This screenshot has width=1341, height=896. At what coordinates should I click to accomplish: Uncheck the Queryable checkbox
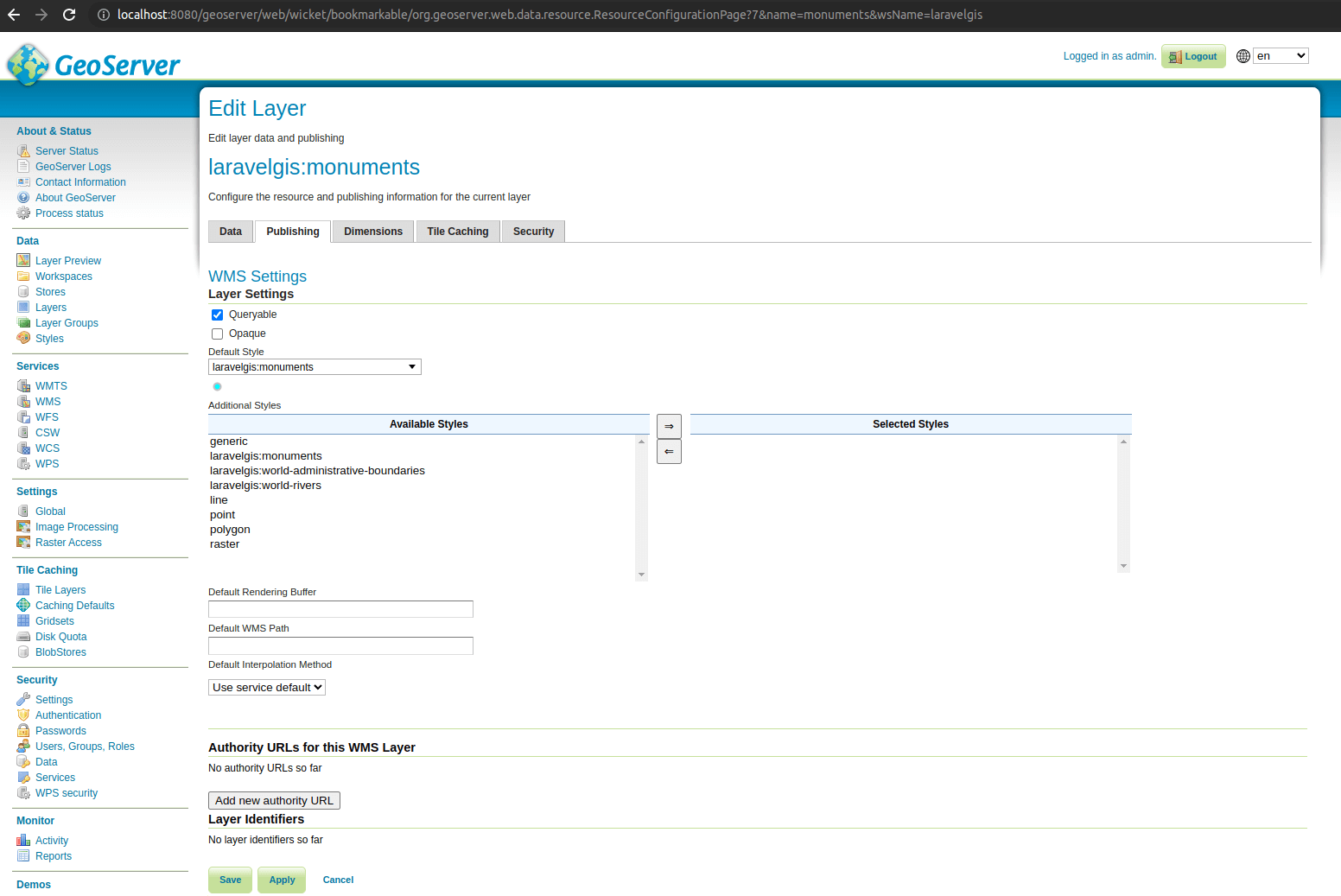point(218,315)
